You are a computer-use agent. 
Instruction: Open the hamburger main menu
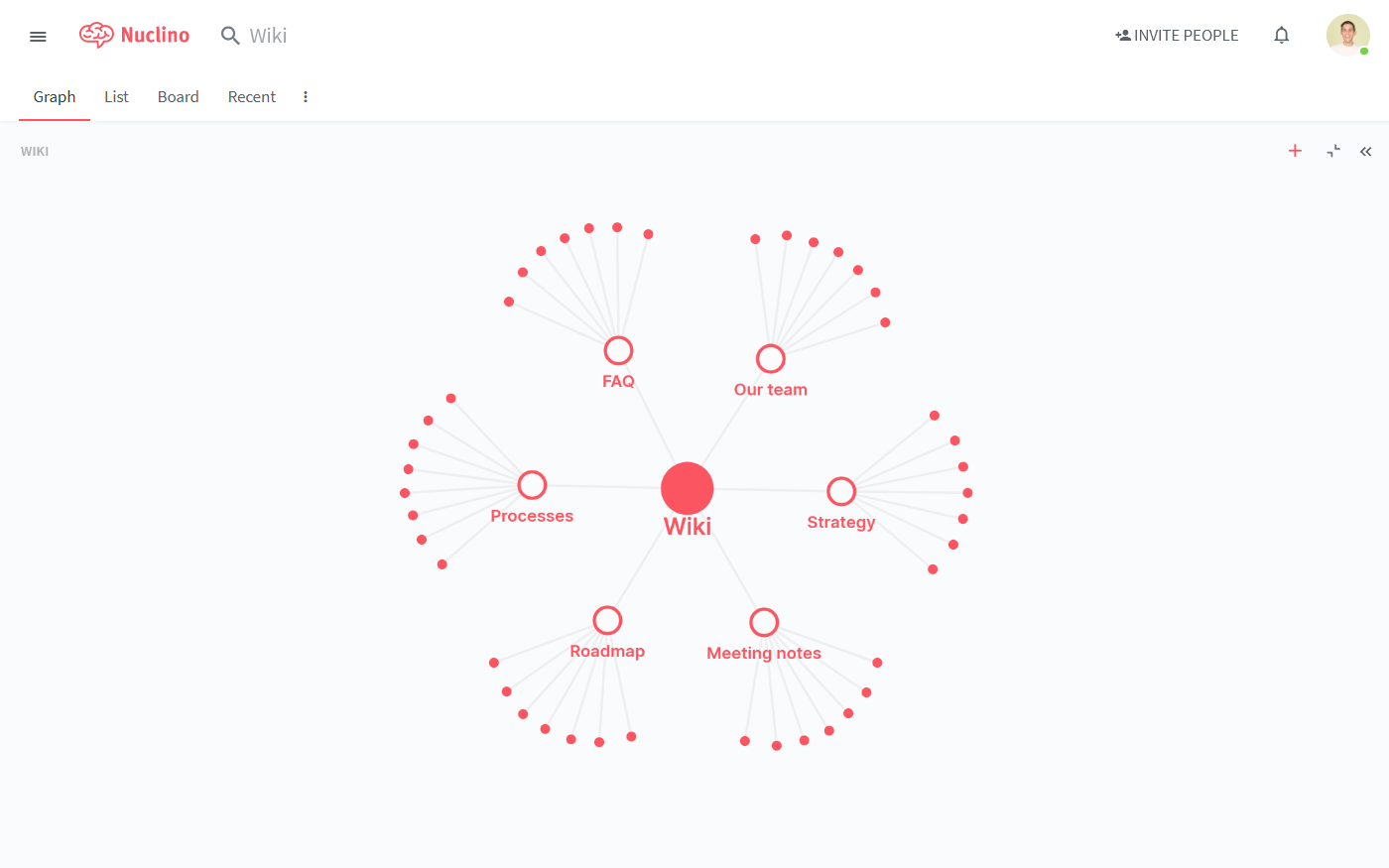[x=38, y=37]
